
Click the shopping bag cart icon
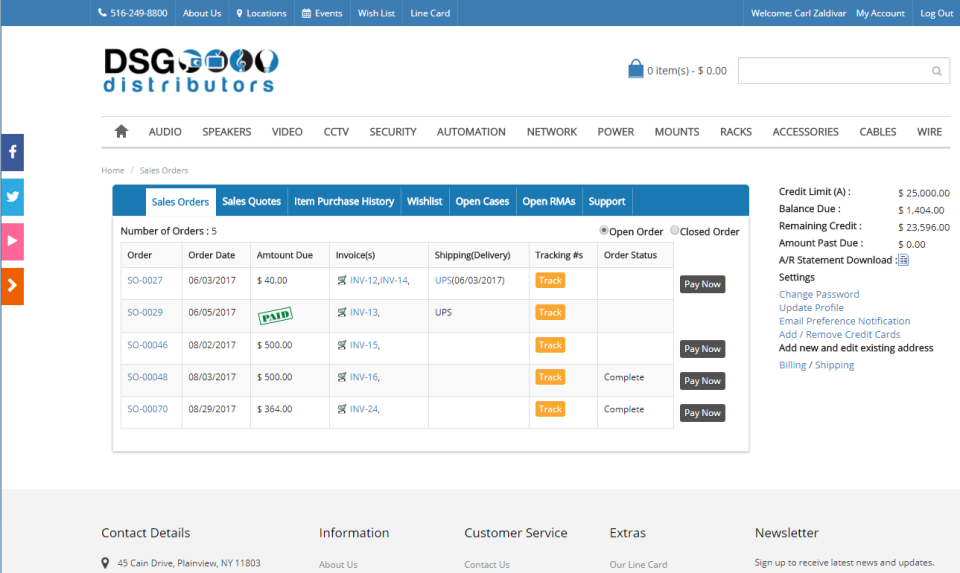click(636, 69)
